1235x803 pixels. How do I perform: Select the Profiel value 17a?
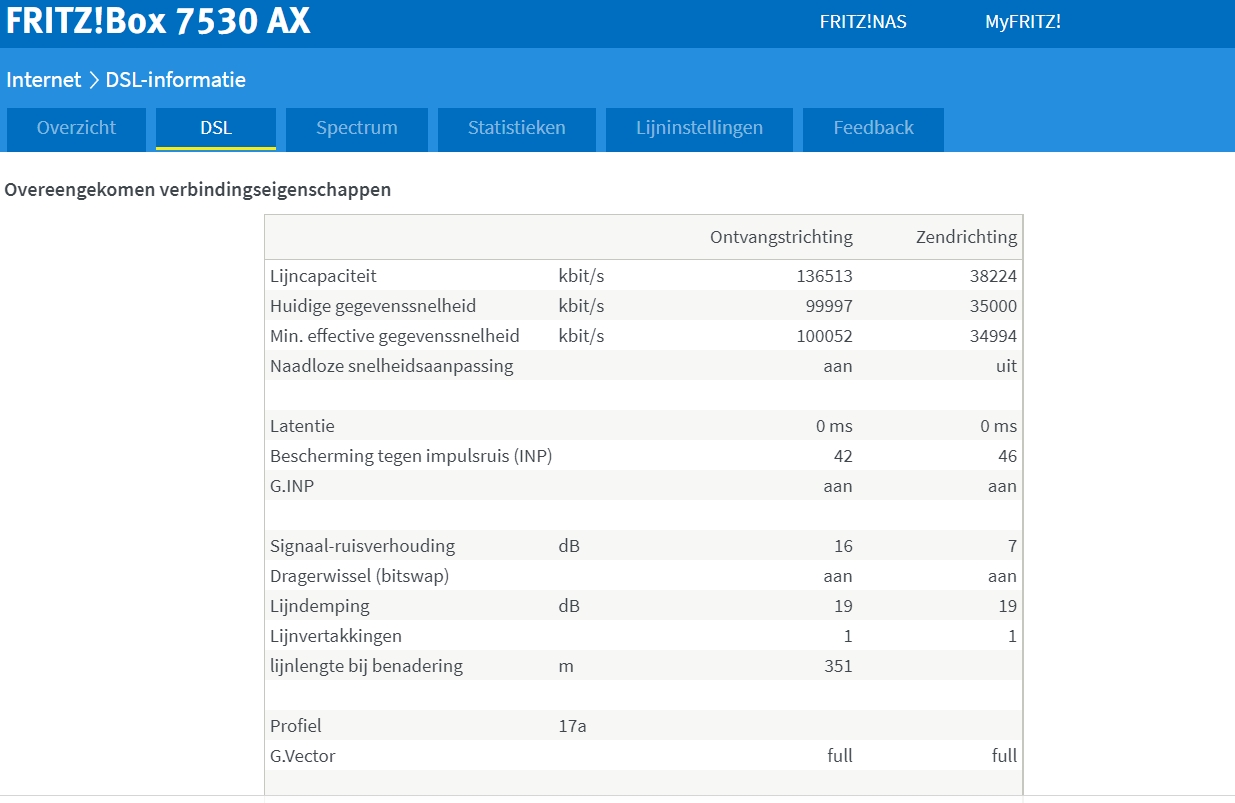pos(572,726)
